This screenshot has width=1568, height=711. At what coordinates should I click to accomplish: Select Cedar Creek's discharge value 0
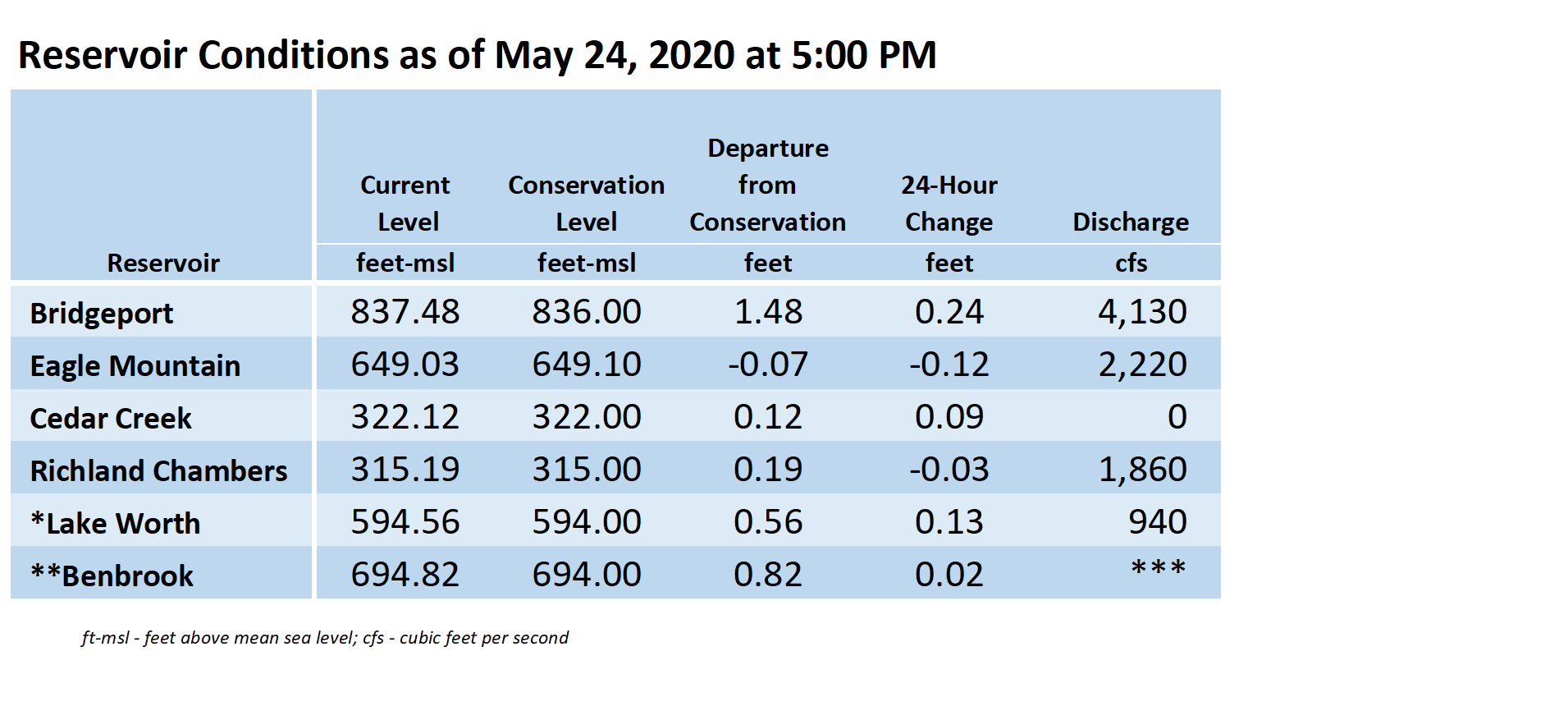point(1177,417)
